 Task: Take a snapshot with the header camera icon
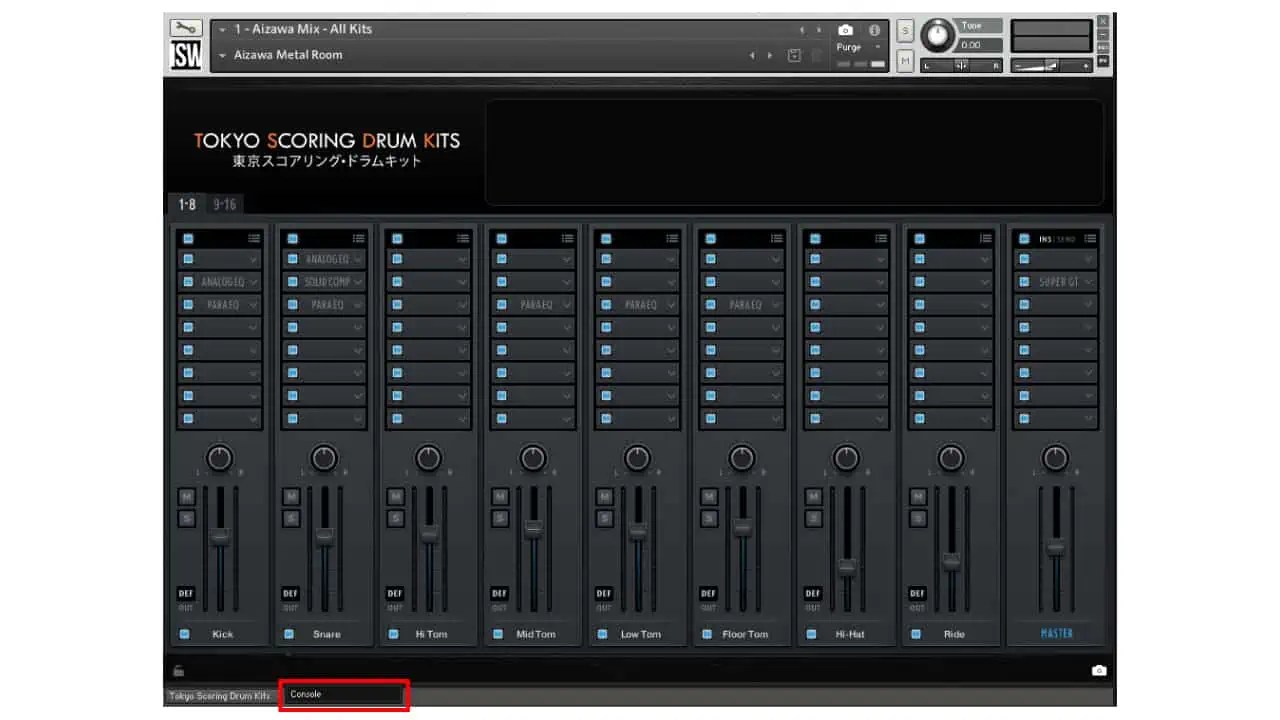tap(846, 30)
